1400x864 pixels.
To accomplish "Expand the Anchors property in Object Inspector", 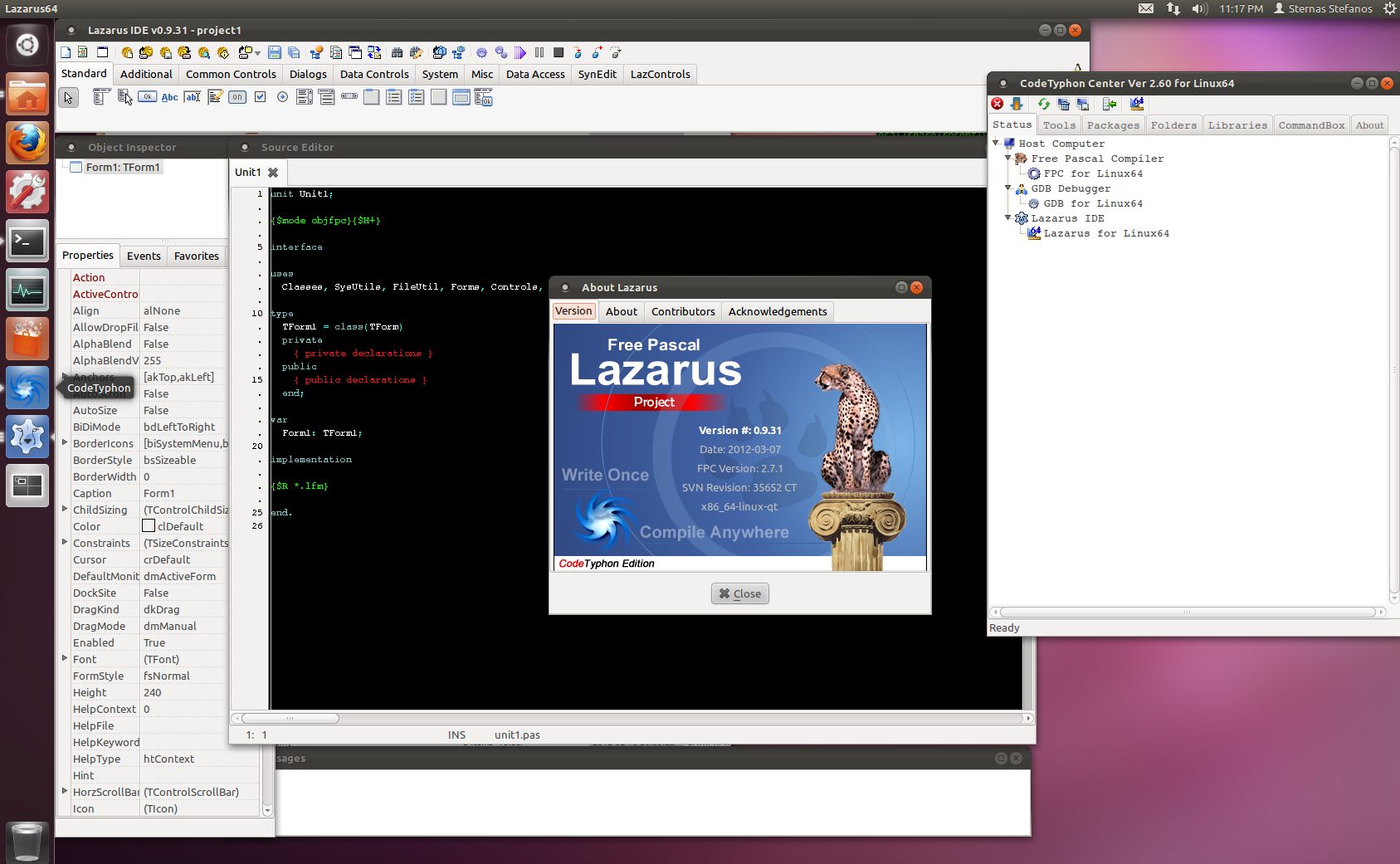I will coord(65,377).
